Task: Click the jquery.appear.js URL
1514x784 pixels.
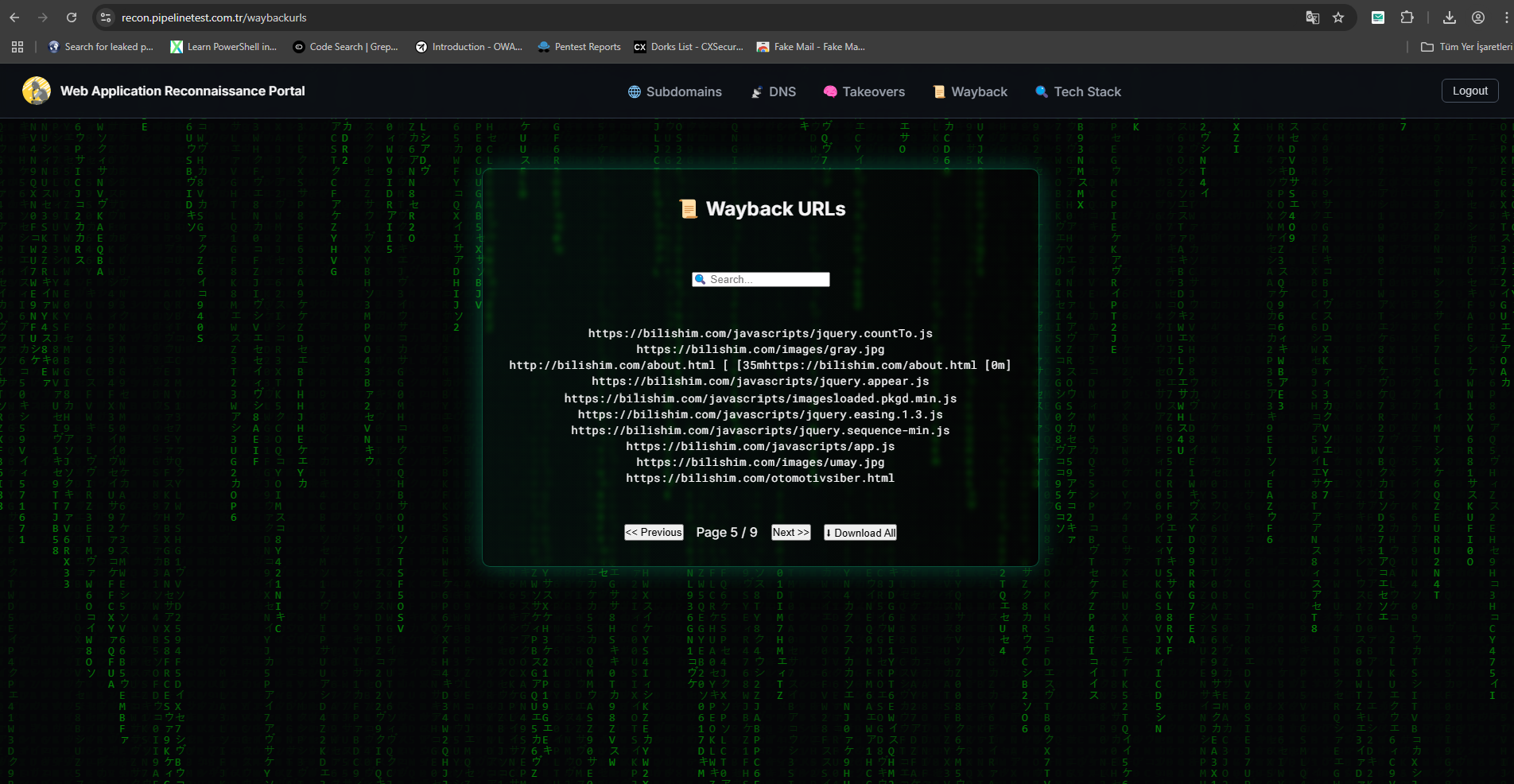Action: pyautogui.click(x=760, y=381)
